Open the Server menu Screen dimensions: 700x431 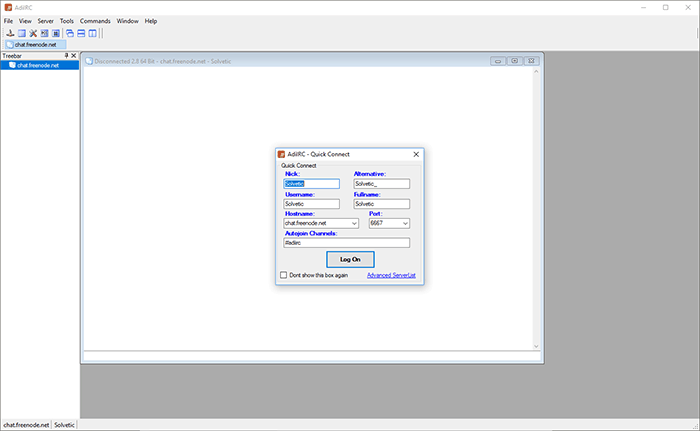[46, 21]
